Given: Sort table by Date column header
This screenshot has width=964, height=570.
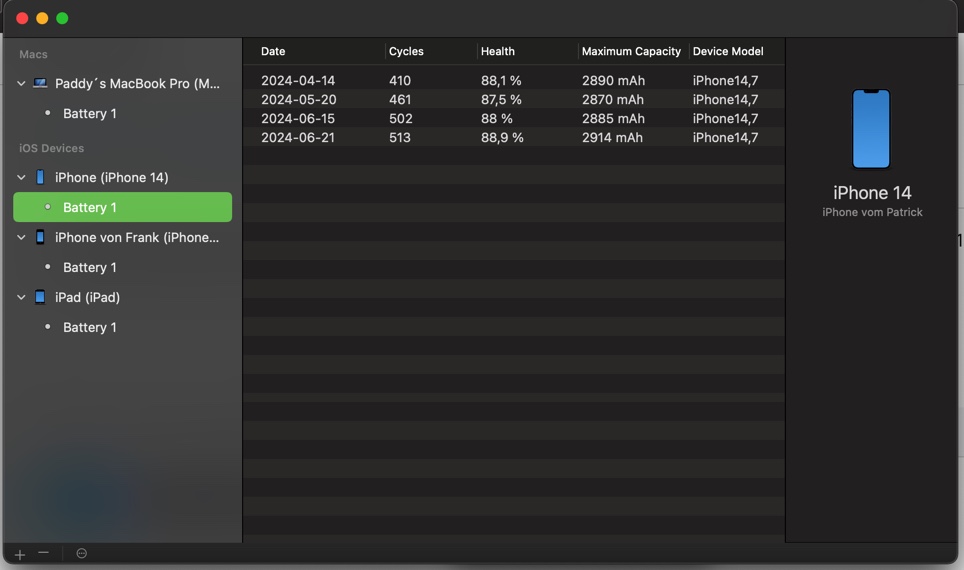Looking at the screenshot, I should pyautogui.click(x=273, y=52).
